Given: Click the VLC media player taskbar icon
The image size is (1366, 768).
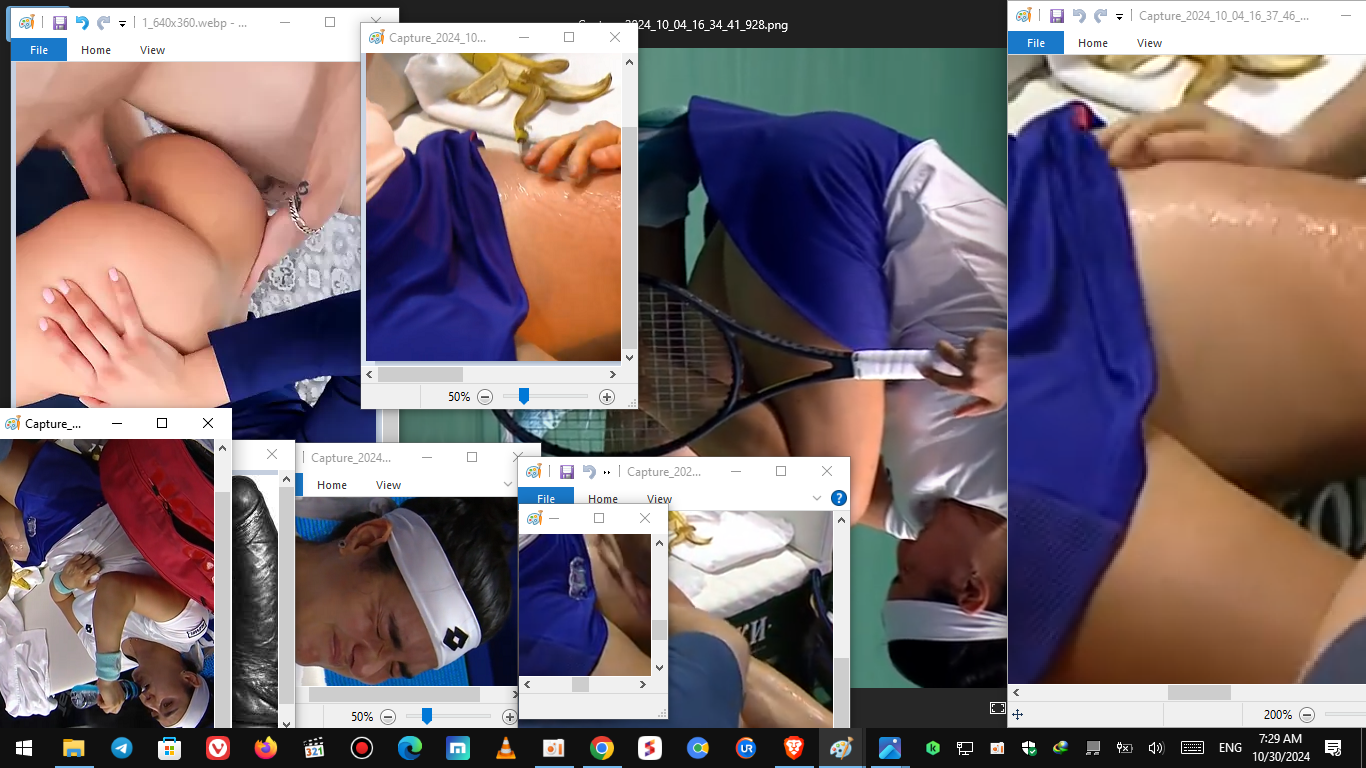Looking at the screenshot, I should tap(507, 748).
